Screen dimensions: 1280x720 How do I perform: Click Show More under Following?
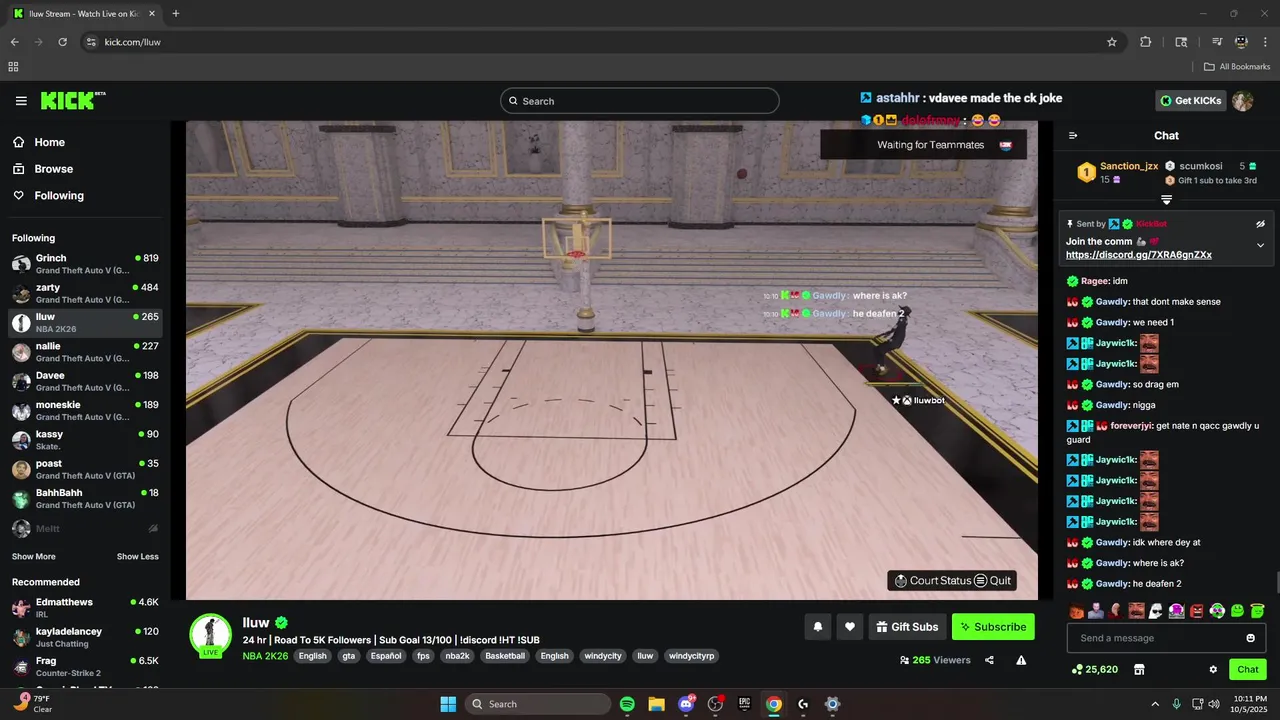[x=34, y=556]
